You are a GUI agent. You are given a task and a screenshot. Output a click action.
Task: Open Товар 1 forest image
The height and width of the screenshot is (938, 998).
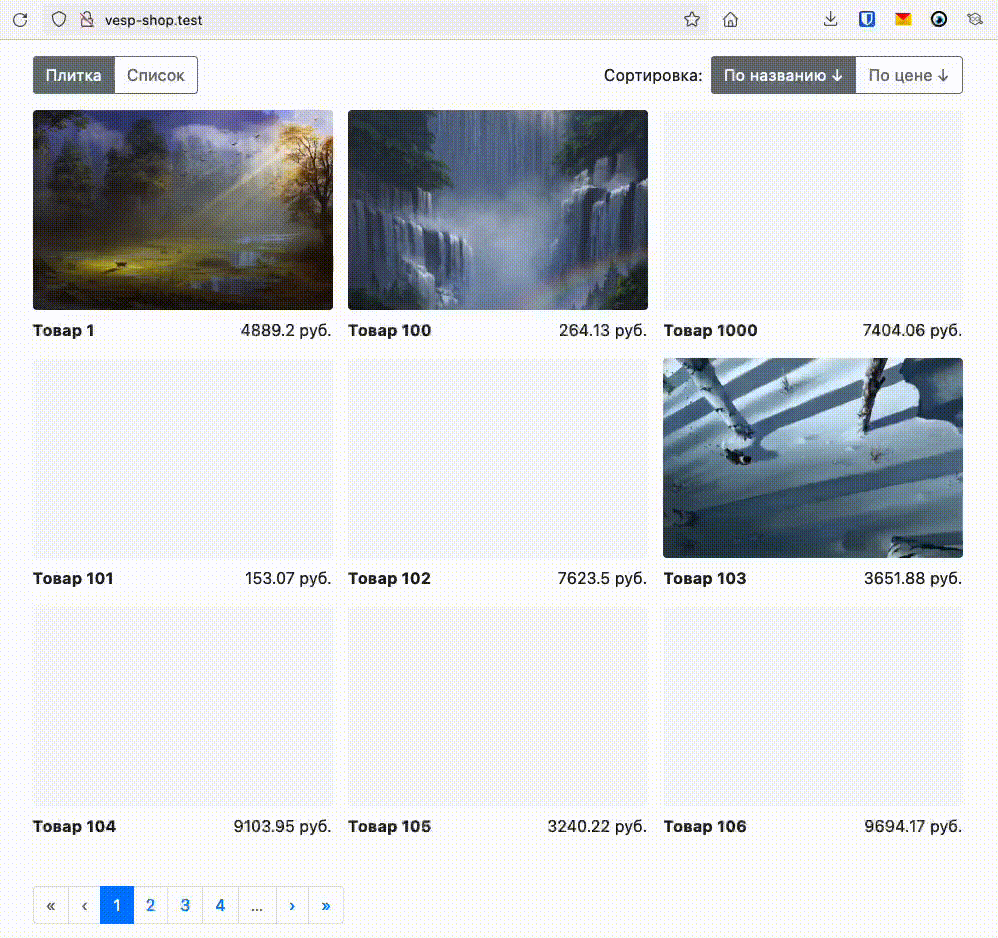(x=183, y=210)
